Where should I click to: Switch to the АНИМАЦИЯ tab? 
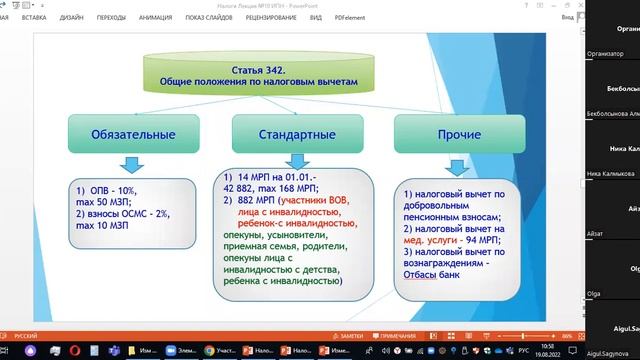point(156,18)
